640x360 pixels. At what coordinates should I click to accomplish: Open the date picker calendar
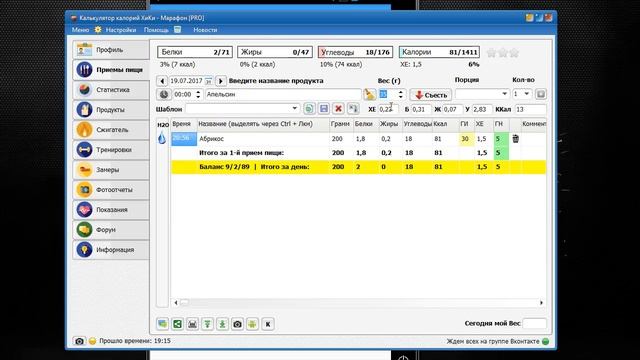click(208, 81)
